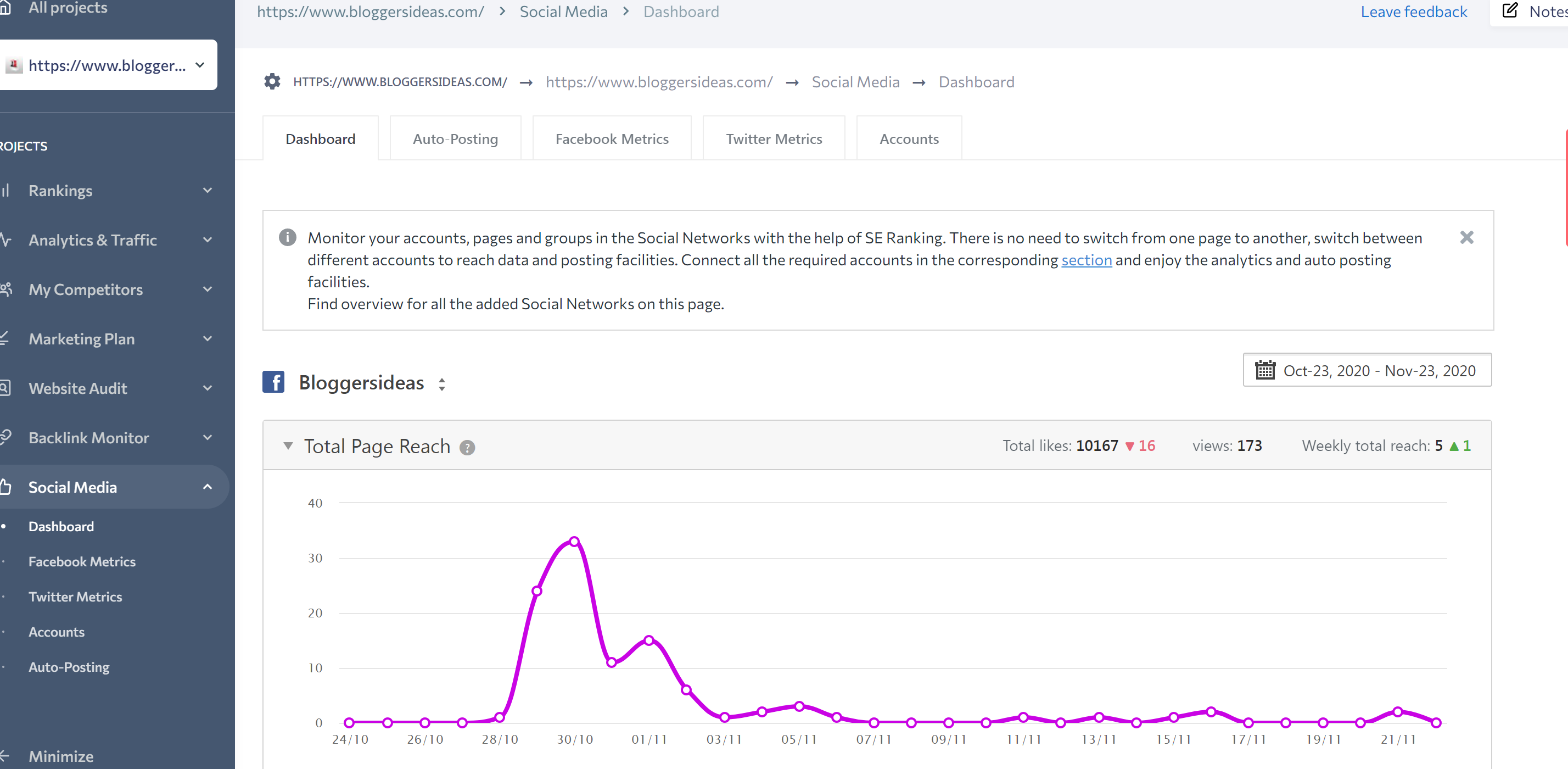Image resolution: width=1568 pixels, height=769 pixels.
Task: Open the Bloggersideas account switcher arrows
Action: point(442,383)
